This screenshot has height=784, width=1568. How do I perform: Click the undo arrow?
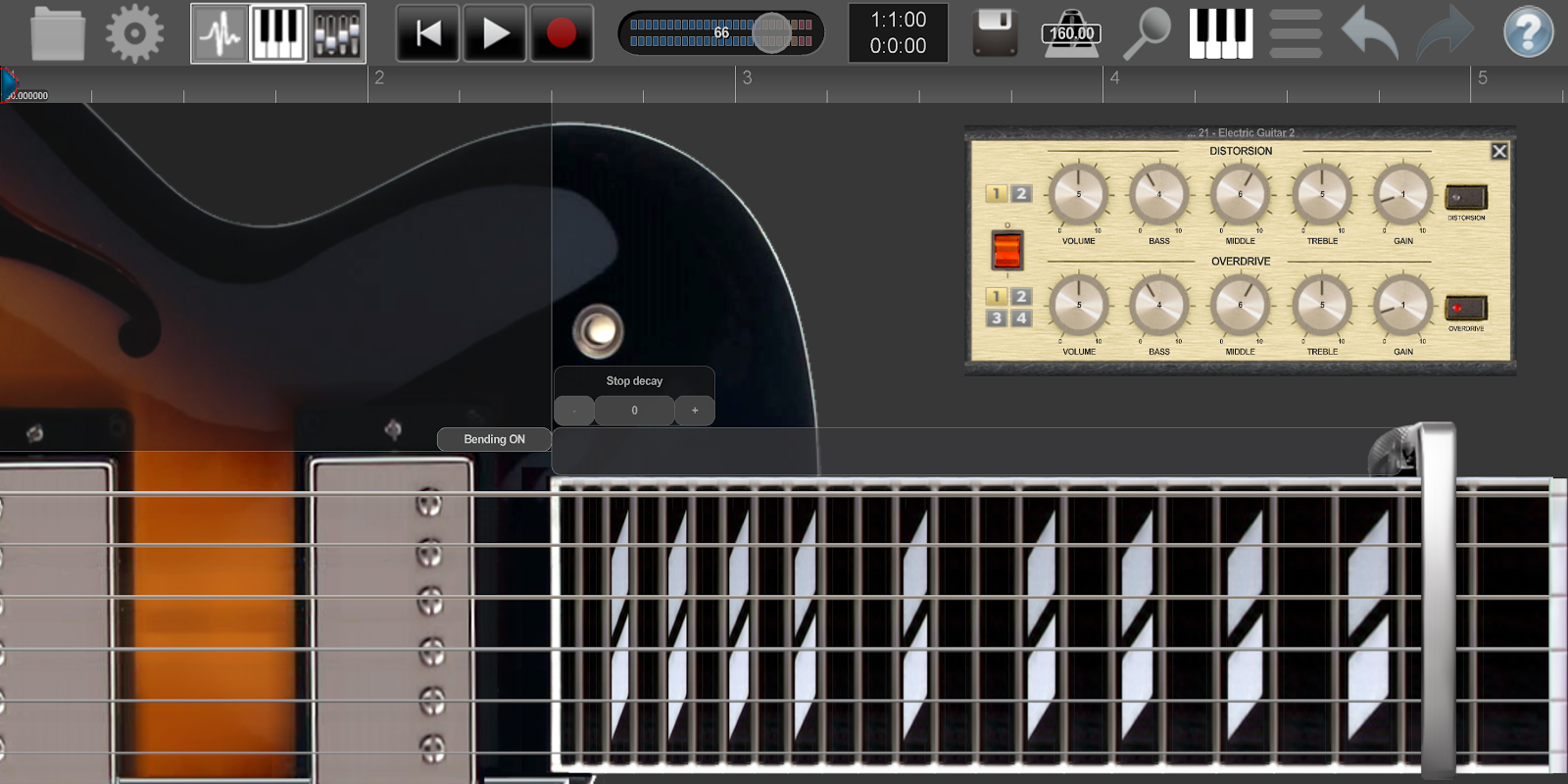coord(1369,33)
